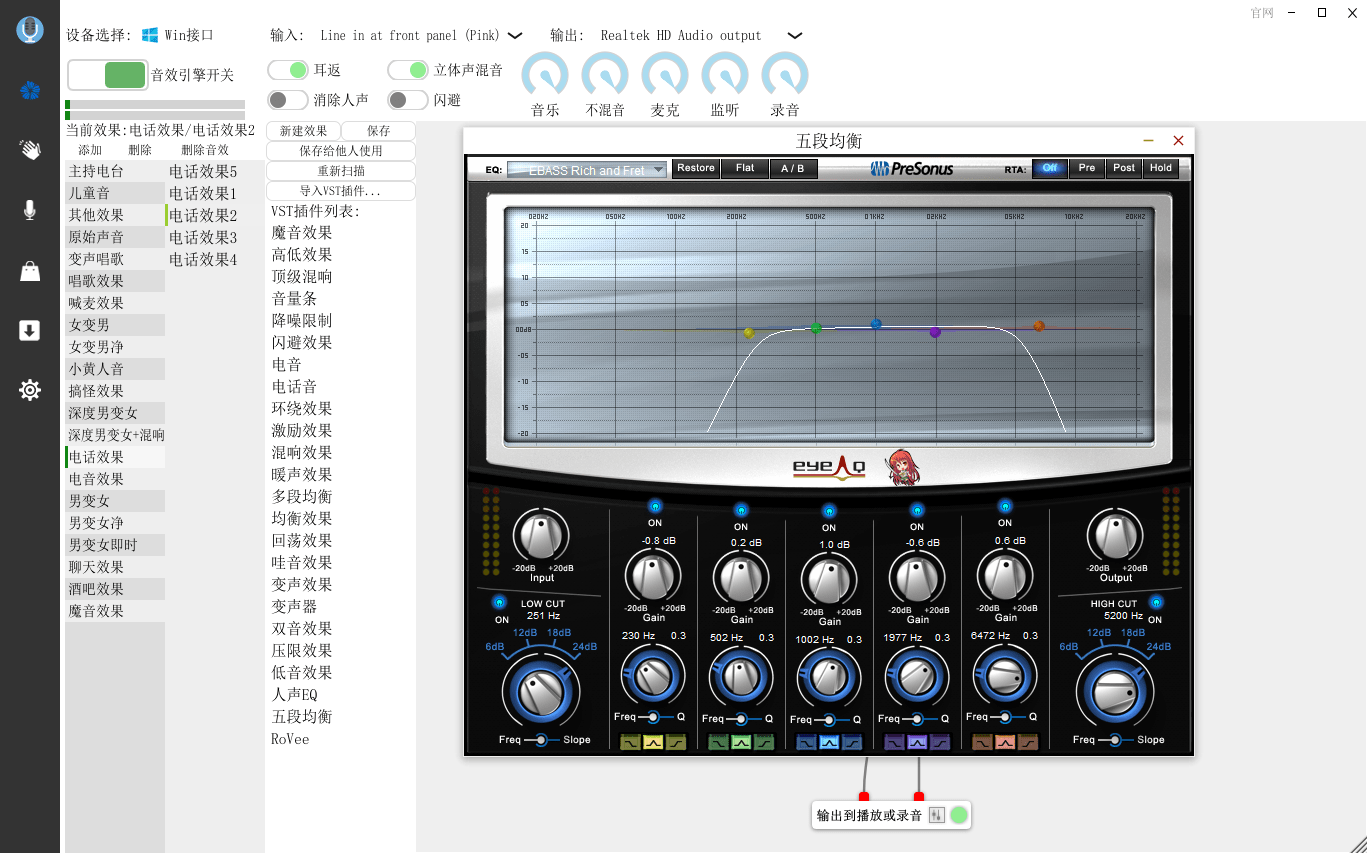Click the anime character icon under the EQ graph
This screenshot has height=853, width=1367.
pyautogui.click(x=902, y=466)
